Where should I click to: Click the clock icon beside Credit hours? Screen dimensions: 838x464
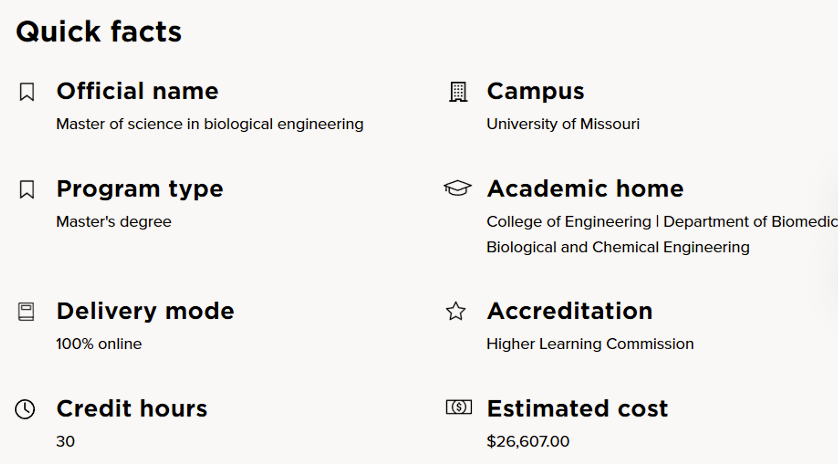26,409
